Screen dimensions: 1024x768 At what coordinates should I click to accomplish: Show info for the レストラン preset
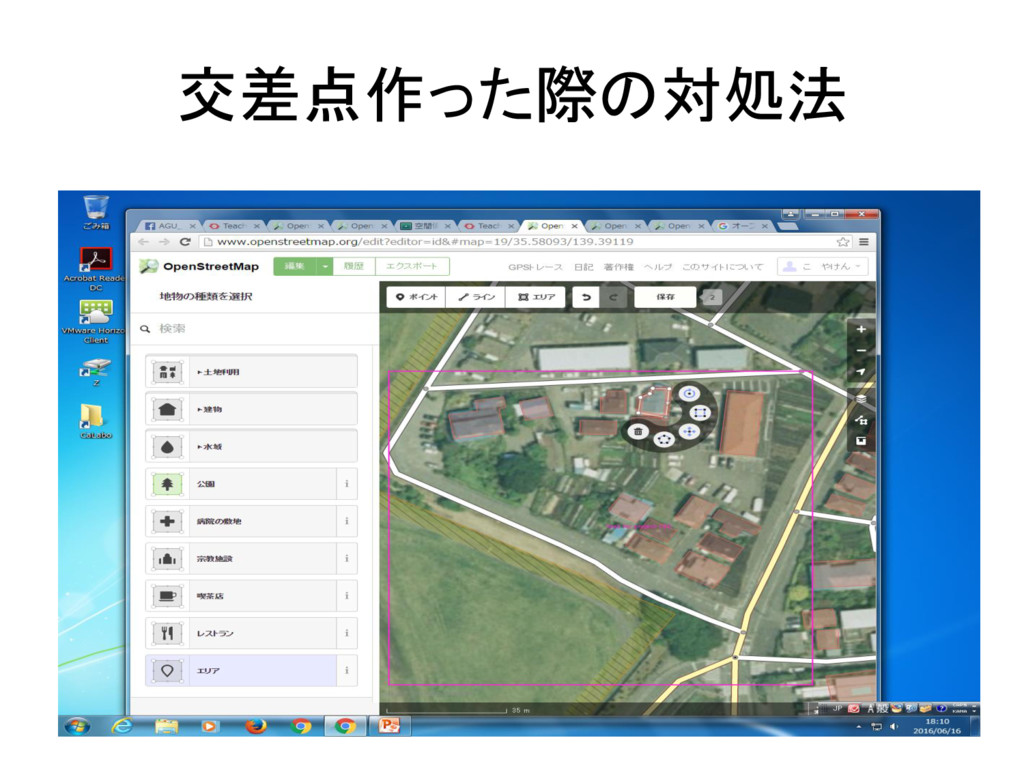(347, 633)
